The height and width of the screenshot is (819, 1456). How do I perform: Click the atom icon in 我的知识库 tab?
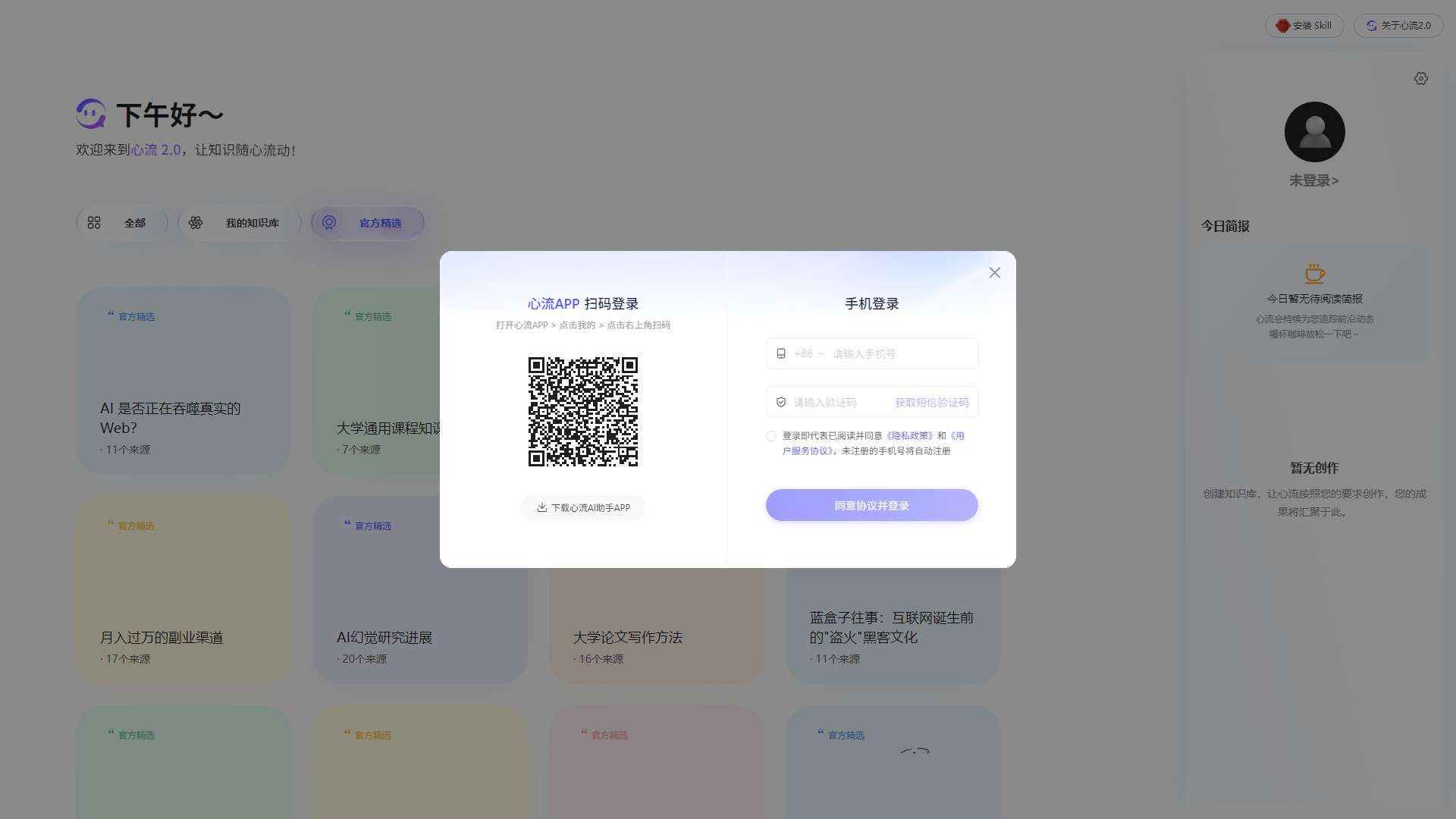[196, 223]
